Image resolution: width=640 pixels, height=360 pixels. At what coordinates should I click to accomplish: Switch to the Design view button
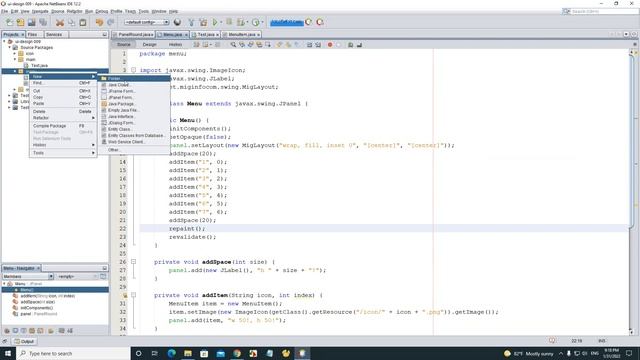(149, 44)
